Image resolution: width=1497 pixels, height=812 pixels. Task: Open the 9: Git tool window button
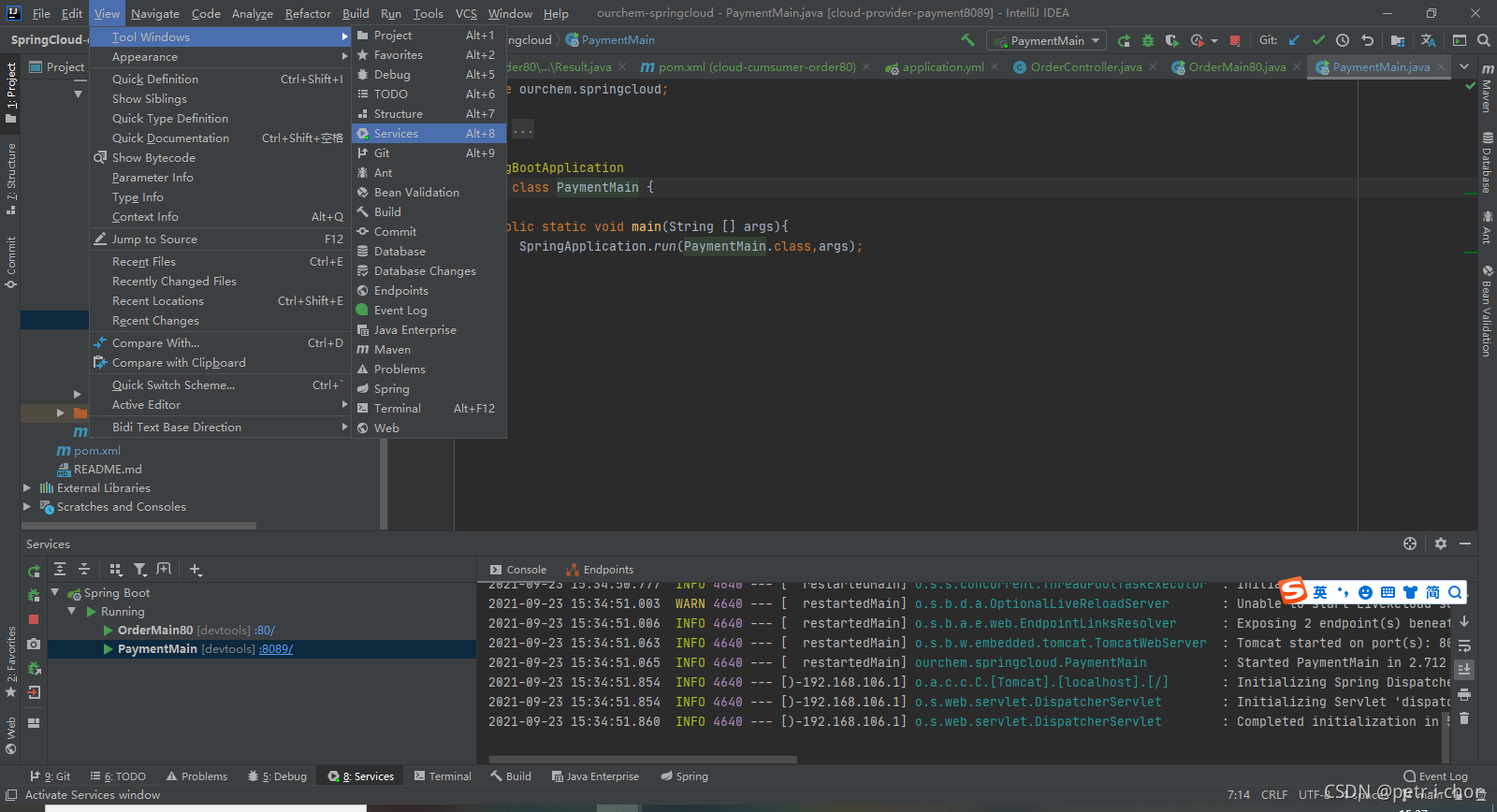(x=50, y=776)
